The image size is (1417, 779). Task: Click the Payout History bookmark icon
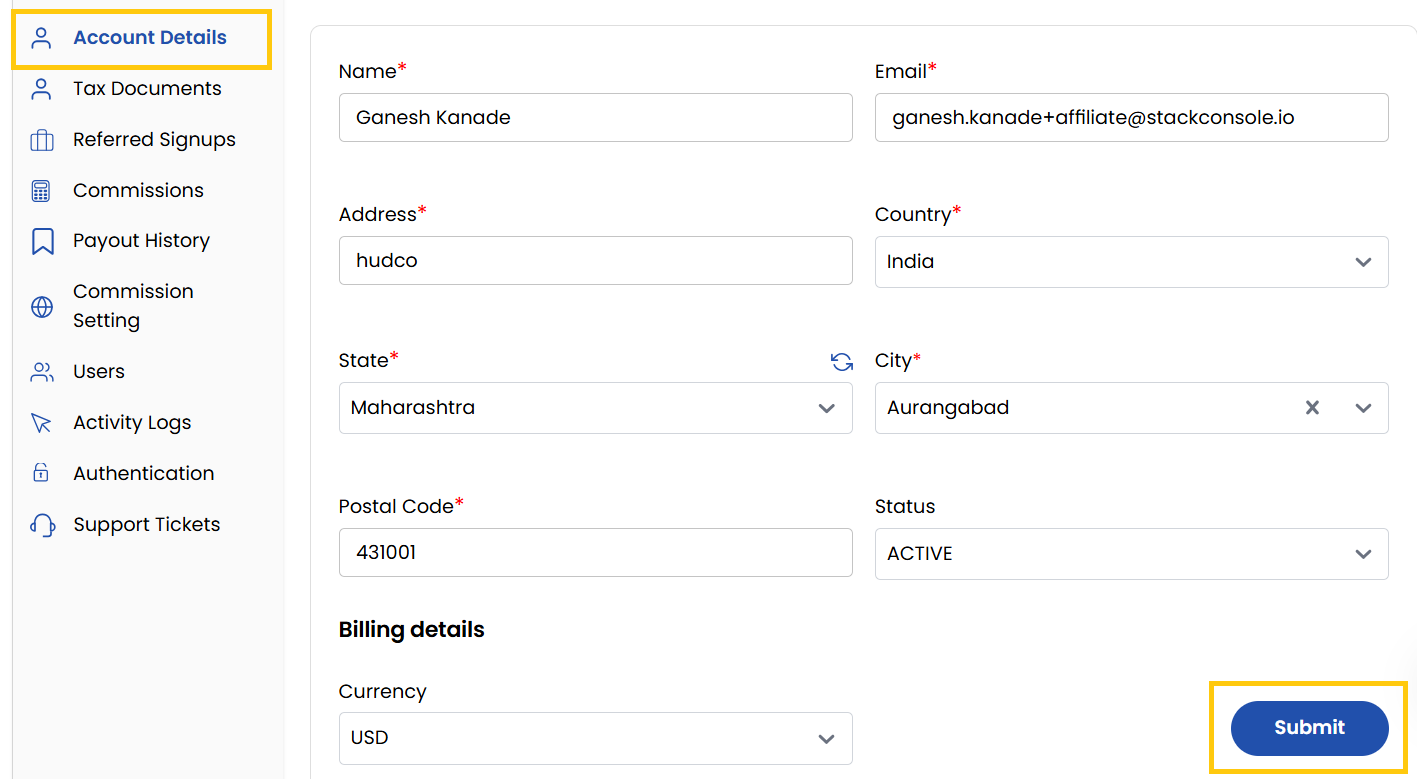[41, 241]
